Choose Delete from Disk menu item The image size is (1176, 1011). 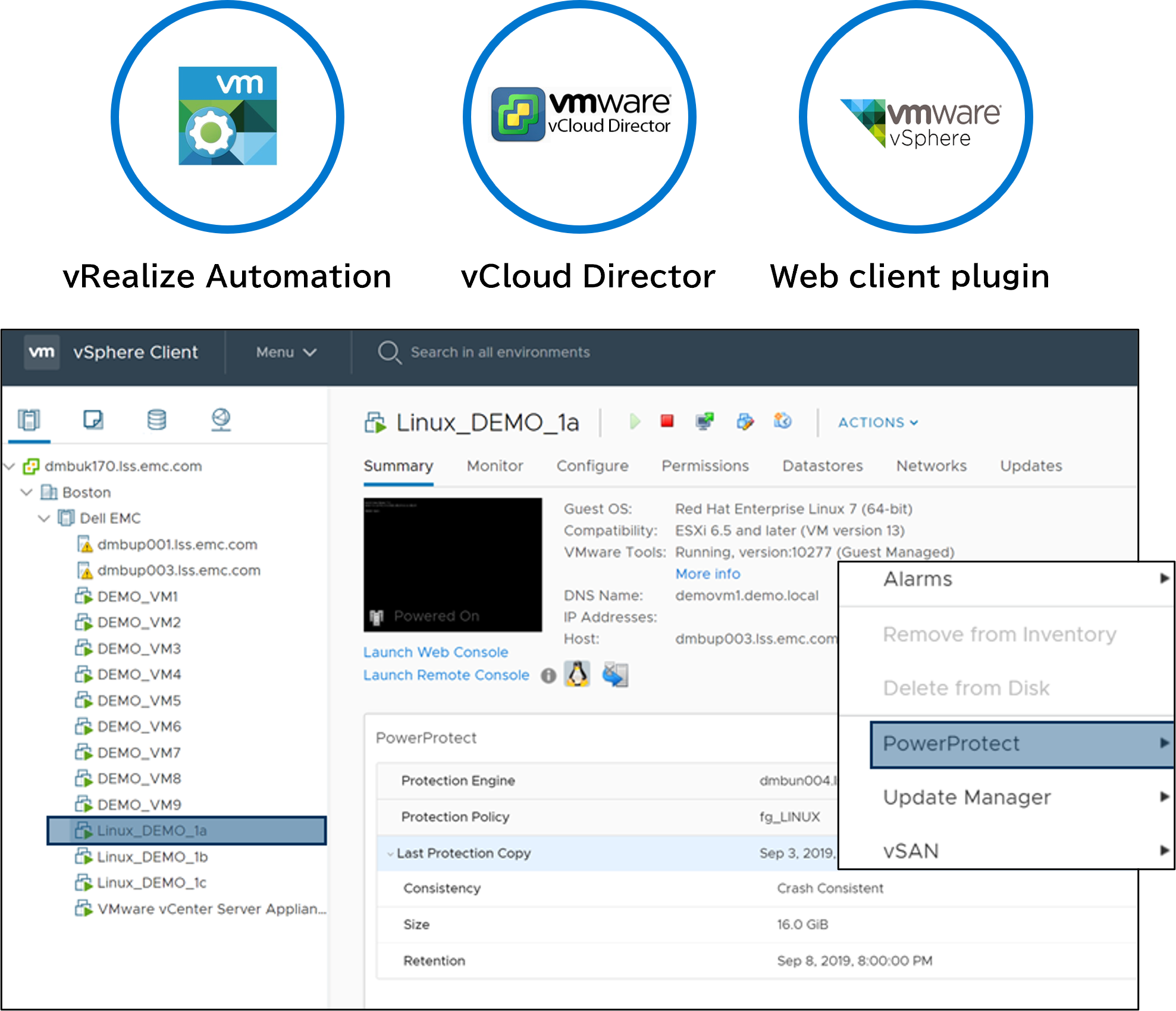tap(966, 688)
